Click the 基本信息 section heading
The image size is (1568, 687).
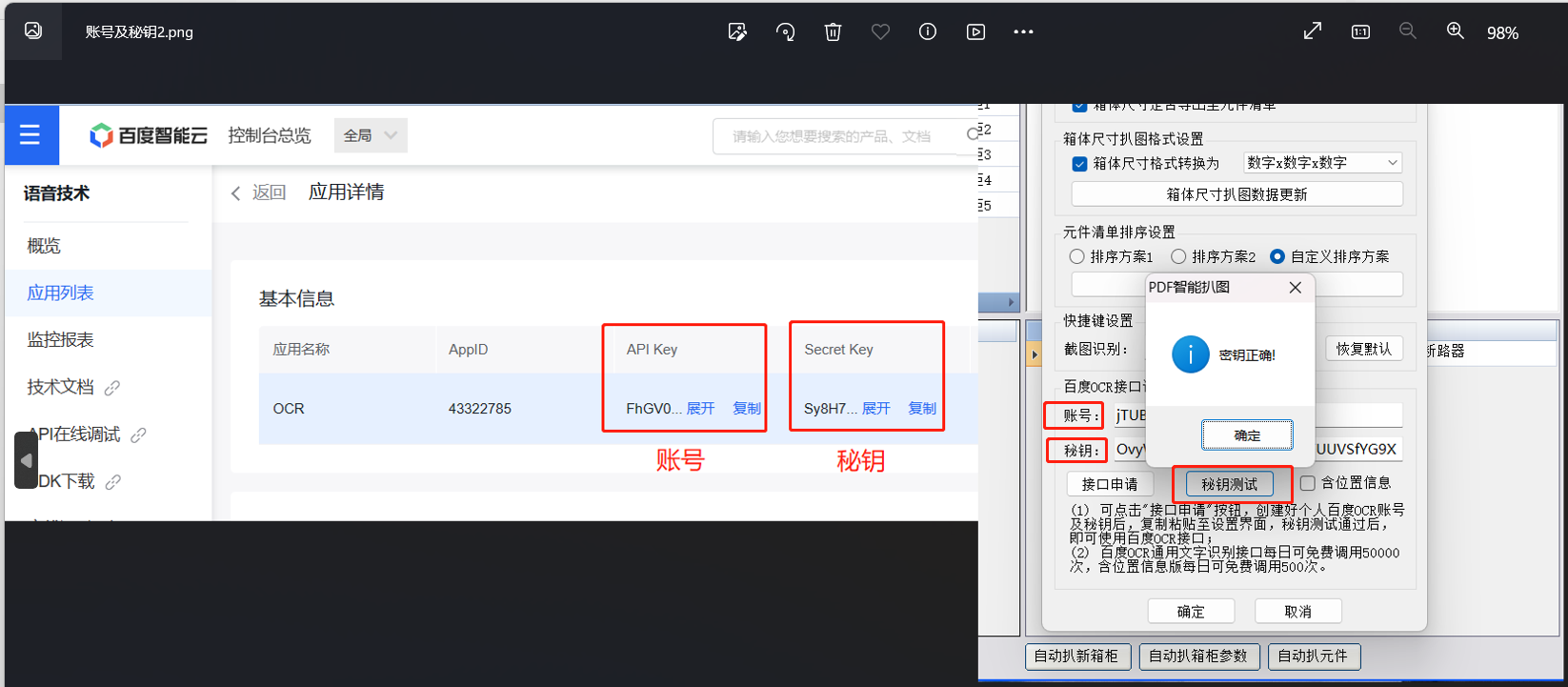tap(296, 298)
